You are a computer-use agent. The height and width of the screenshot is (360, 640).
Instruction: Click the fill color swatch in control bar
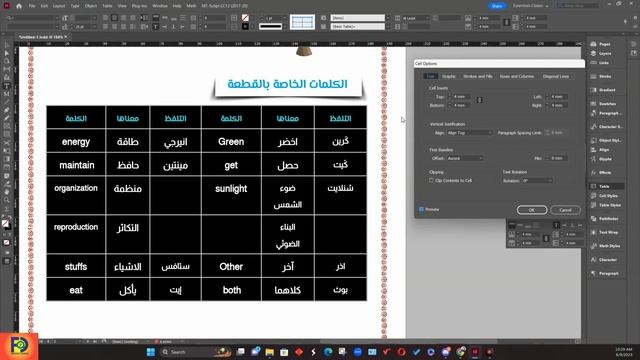coord(245,18)
